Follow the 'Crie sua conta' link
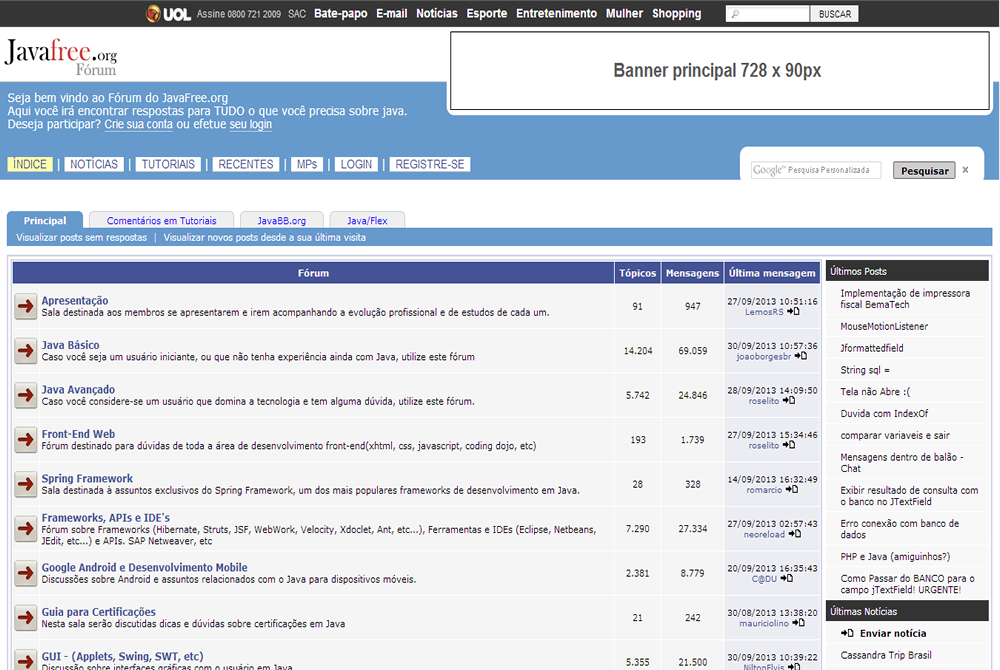 (138, 124)
